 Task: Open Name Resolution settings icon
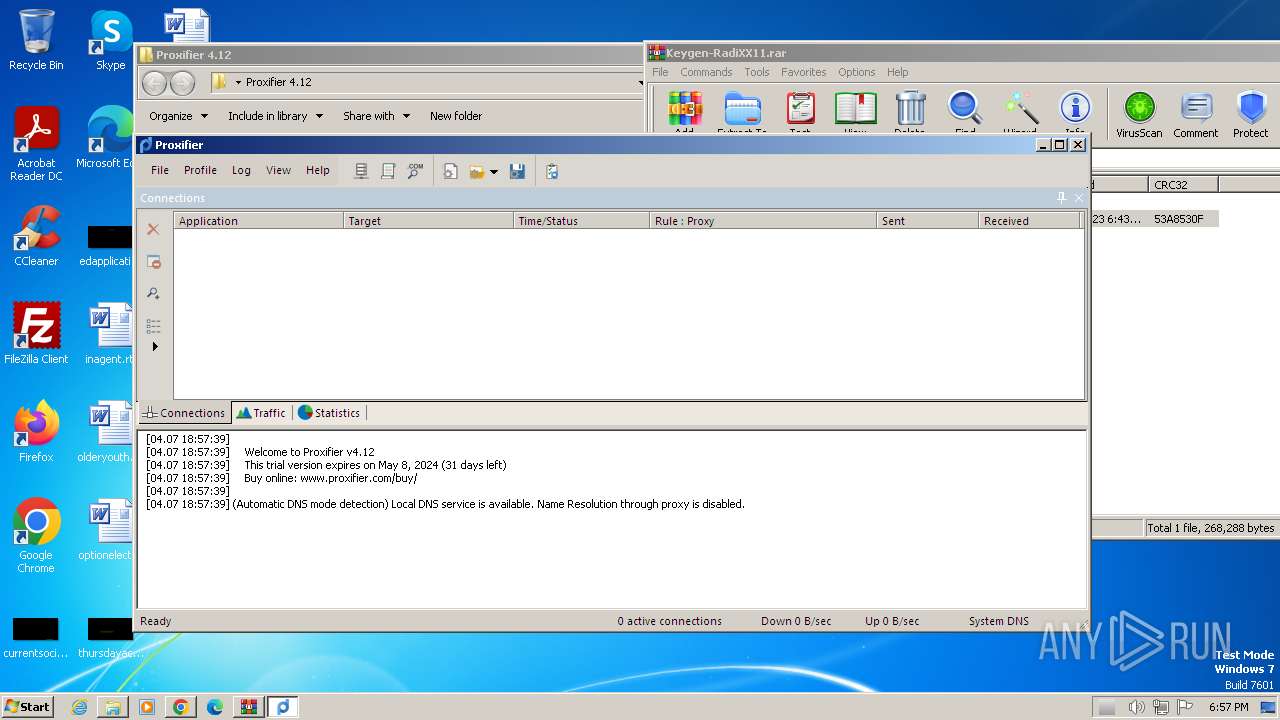[x=415, y=171]
